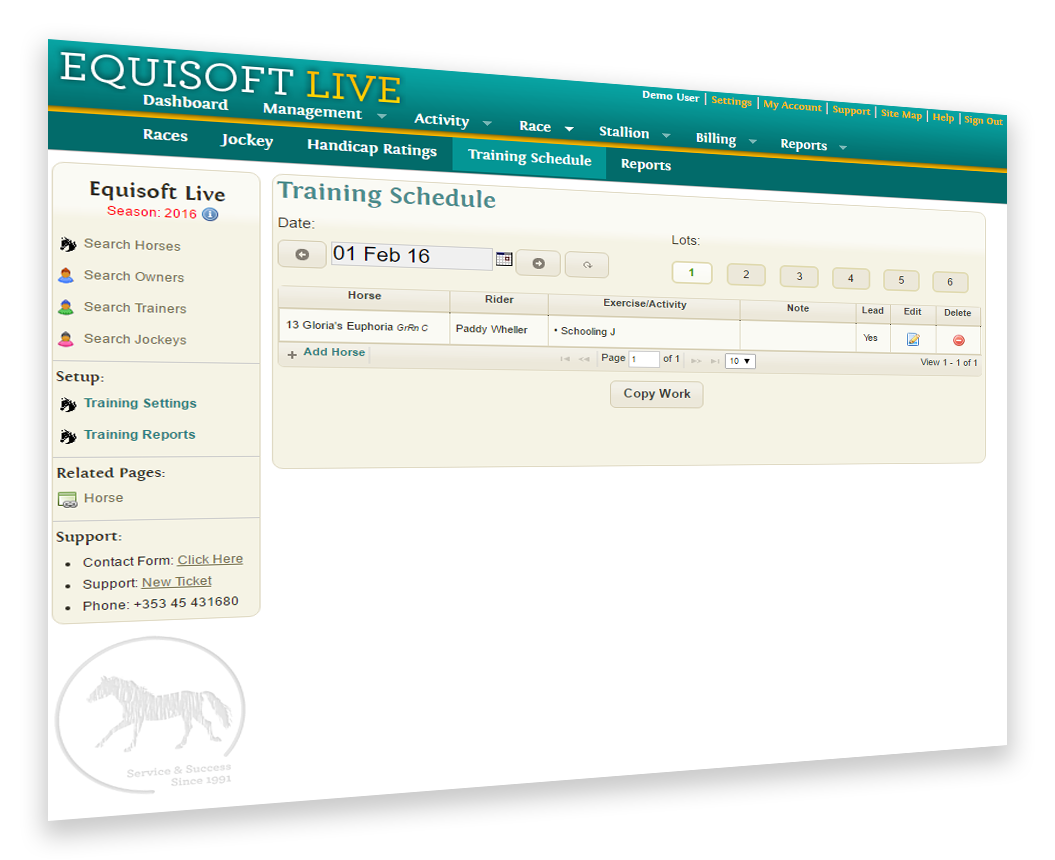Expand the Management menu arrow
This screenshot has width=1055, height=860.
point(381,116)
